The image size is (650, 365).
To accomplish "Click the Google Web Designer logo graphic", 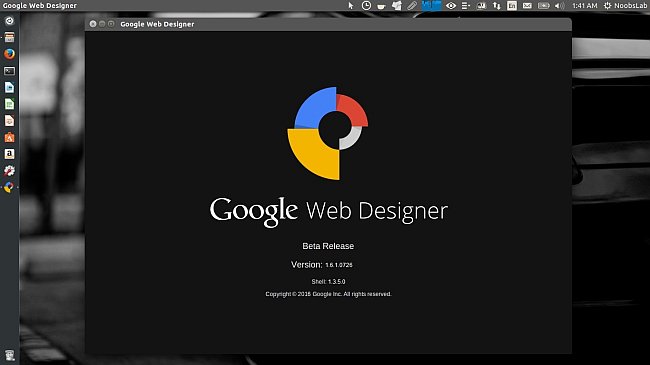I will pyautogui.click(x=327, y=133).
